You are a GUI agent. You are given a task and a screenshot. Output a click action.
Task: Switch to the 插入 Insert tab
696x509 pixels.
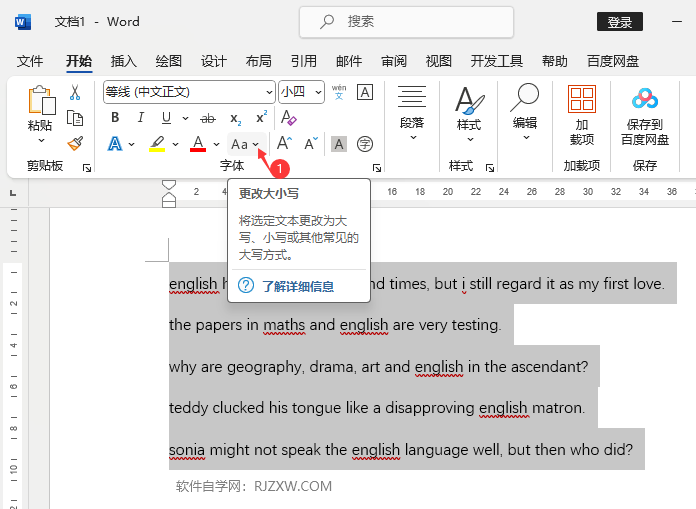(x=123, y=61)
